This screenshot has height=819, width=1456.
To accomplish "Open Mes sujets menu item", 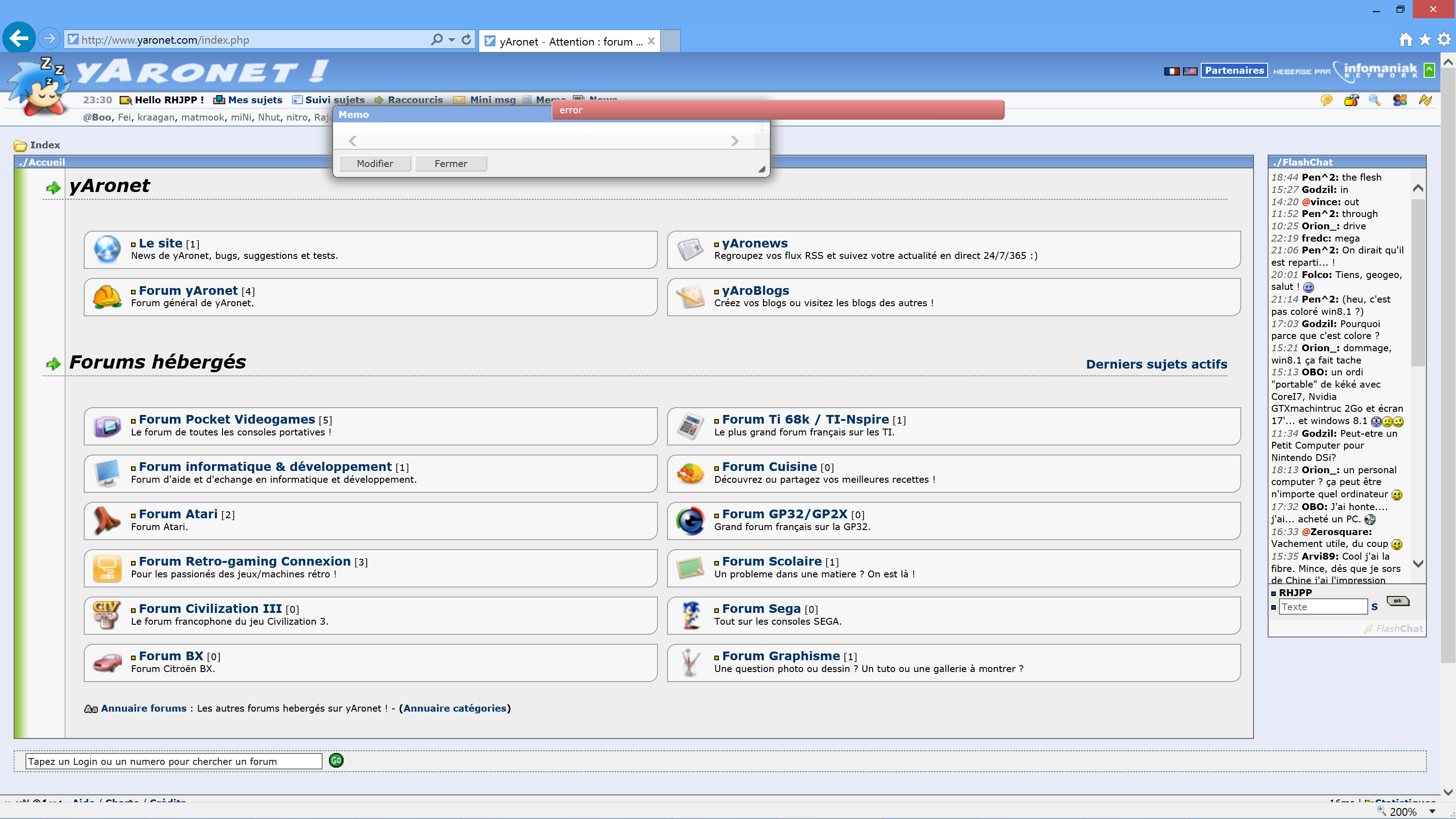I will 254,100.
